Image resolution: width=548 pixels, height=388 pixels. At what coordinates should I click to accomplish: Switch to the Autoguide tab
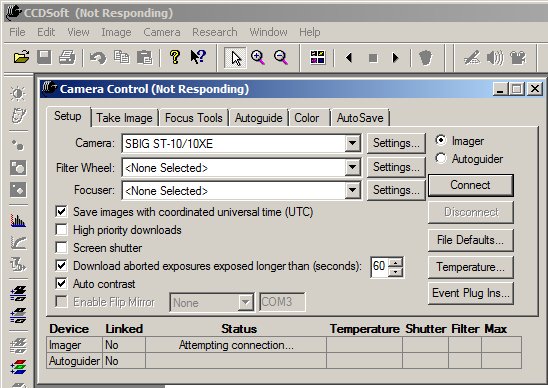coord(259,118)
